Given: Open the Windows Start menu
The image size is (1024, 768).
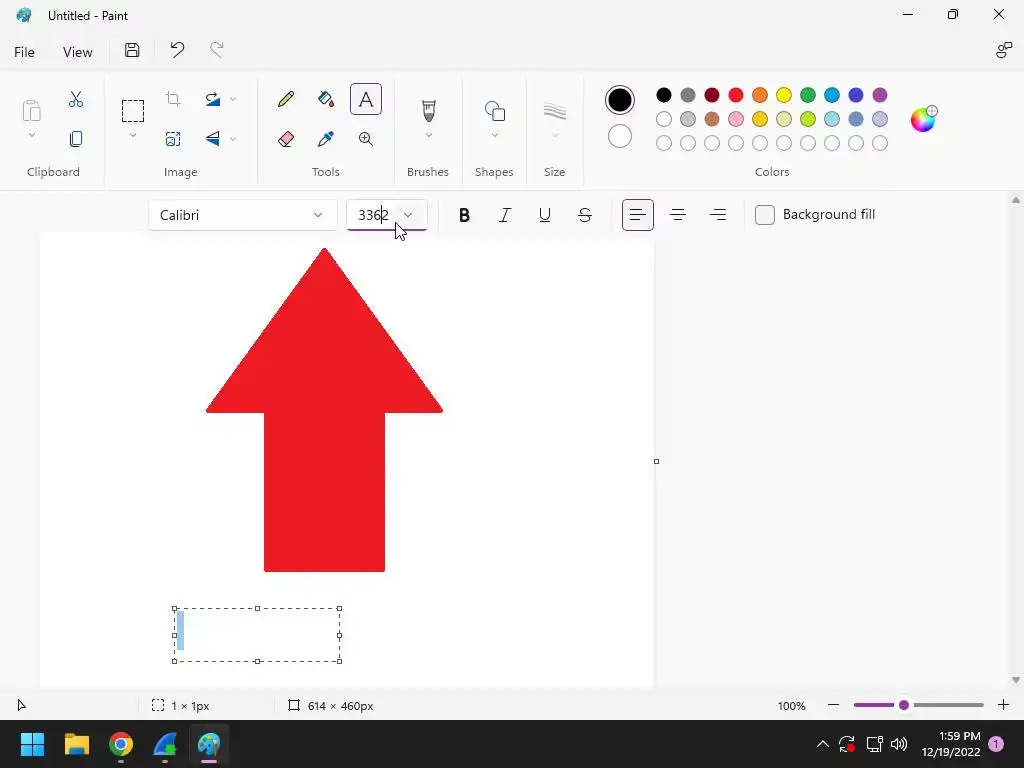Looking at the screenshot, I should click(x=32, y=744).
